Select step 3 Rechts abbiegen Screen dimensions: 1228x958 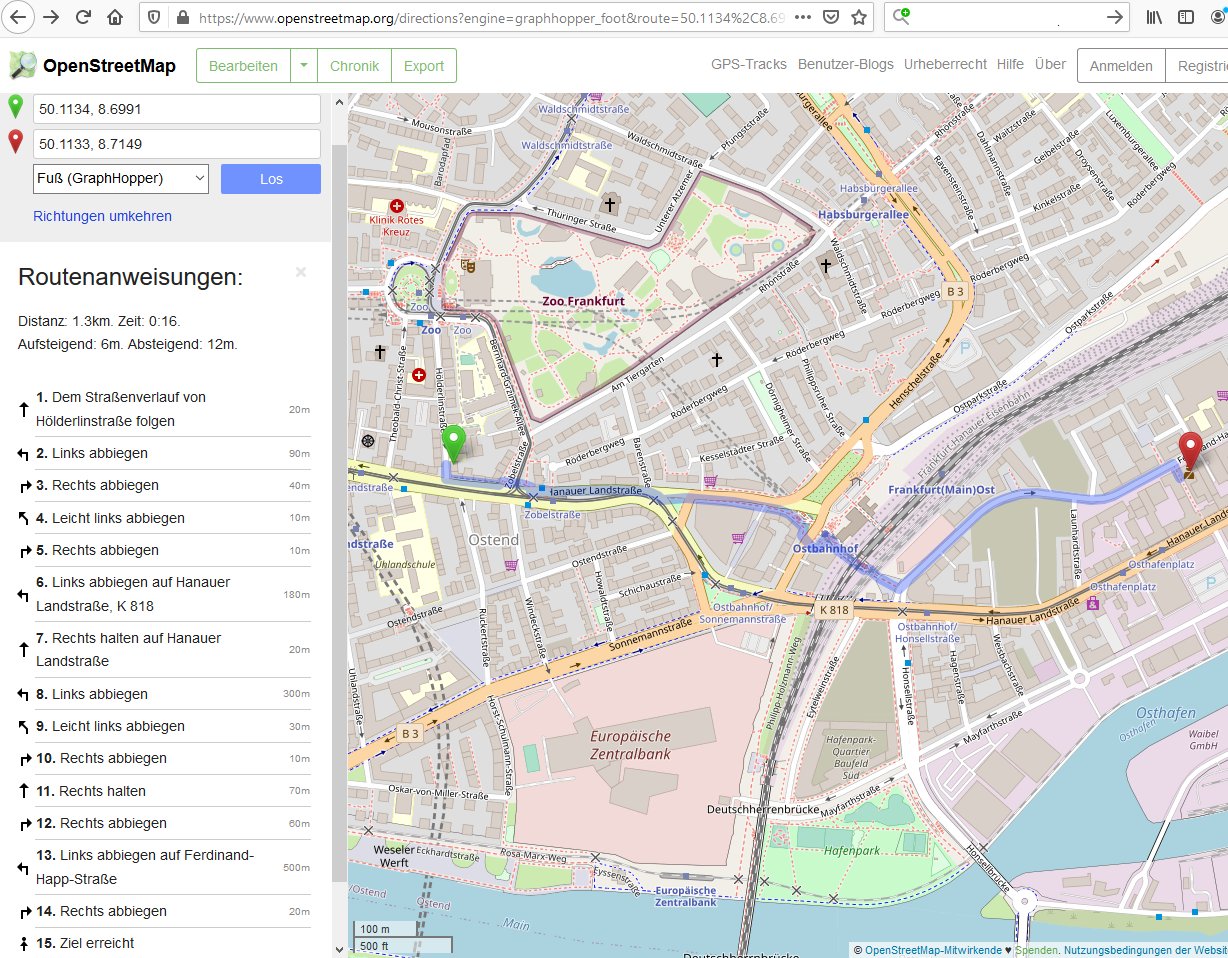[x=166, y=485]
